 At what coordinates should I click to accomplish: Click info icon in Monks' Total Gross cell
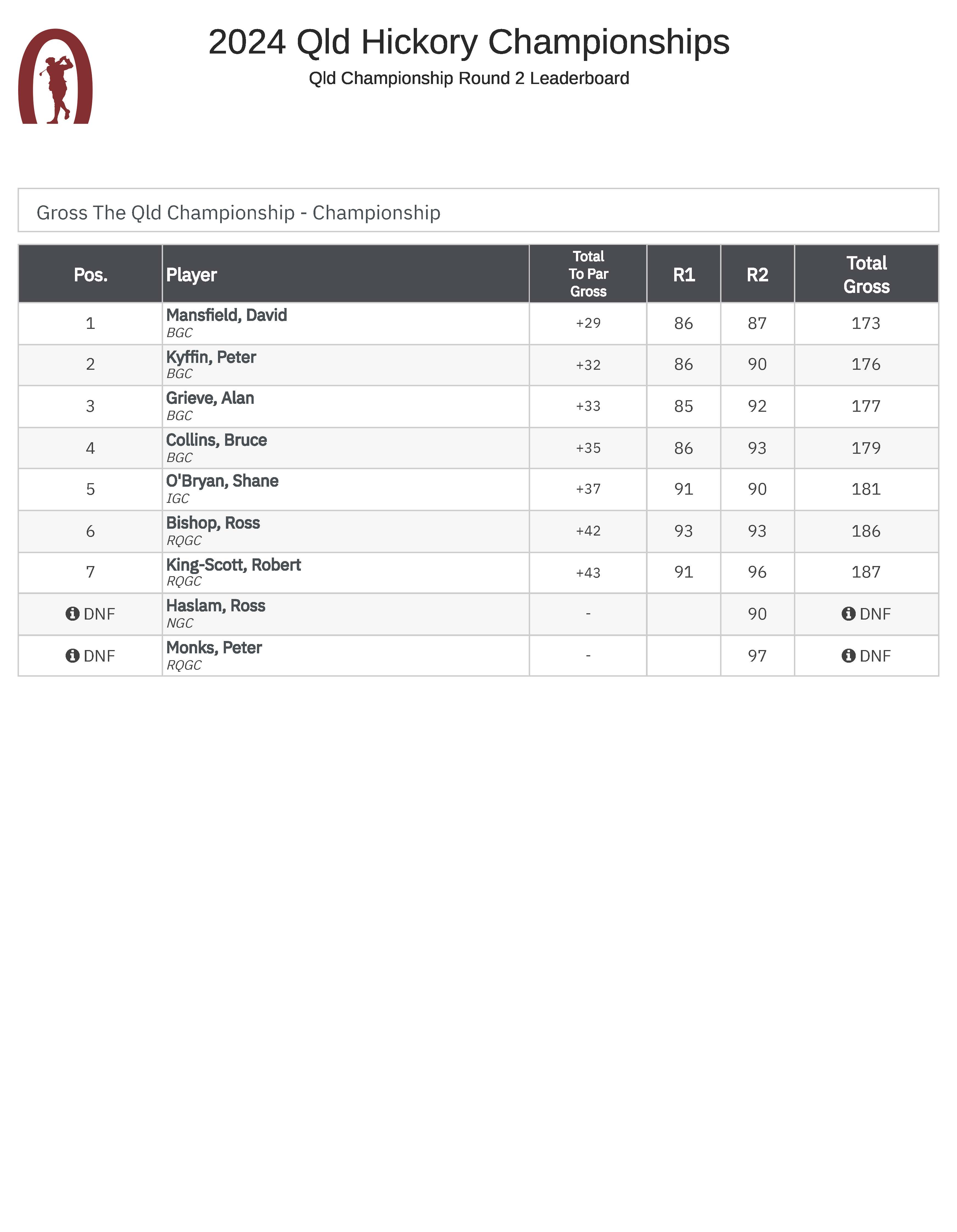pyautogui.click(x=848, y=656)
